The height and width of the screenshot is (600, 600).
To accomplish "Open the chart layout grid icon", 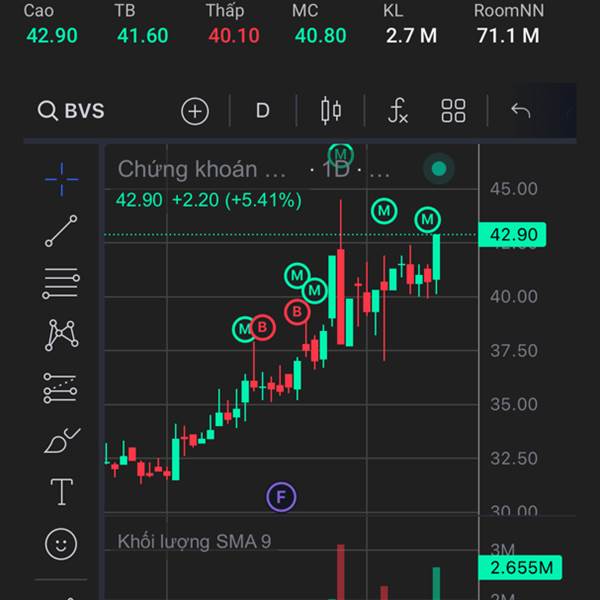I will coord(453,111).
